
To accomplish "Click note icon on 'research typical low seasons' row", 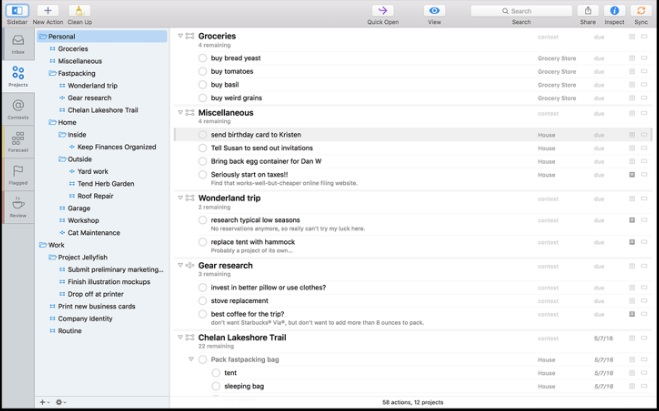I will click(632, 220).
